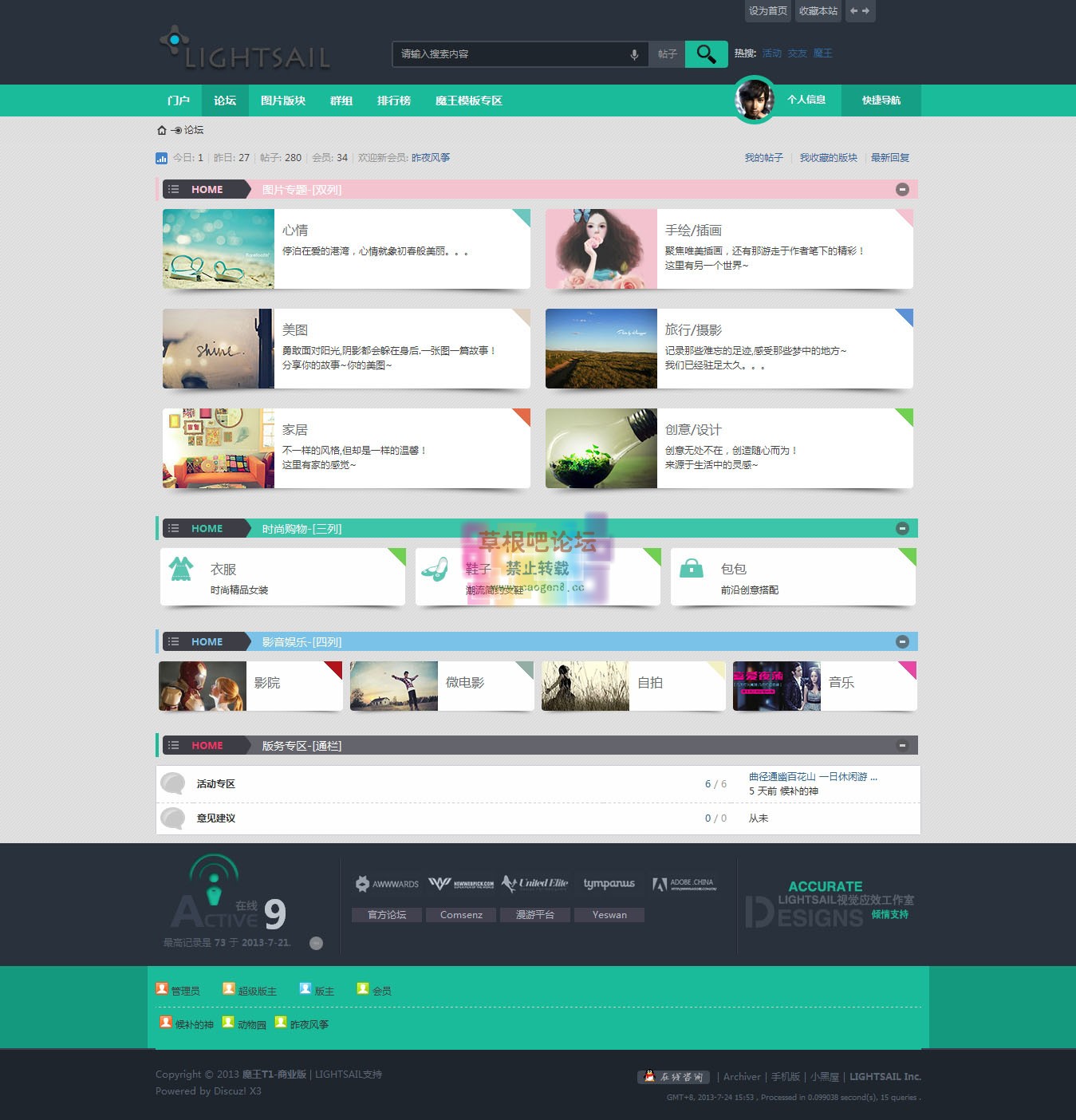This screenshot has height=1120, width=1076.
Task: Click the 设为首页 button
Action: [767, 11]
